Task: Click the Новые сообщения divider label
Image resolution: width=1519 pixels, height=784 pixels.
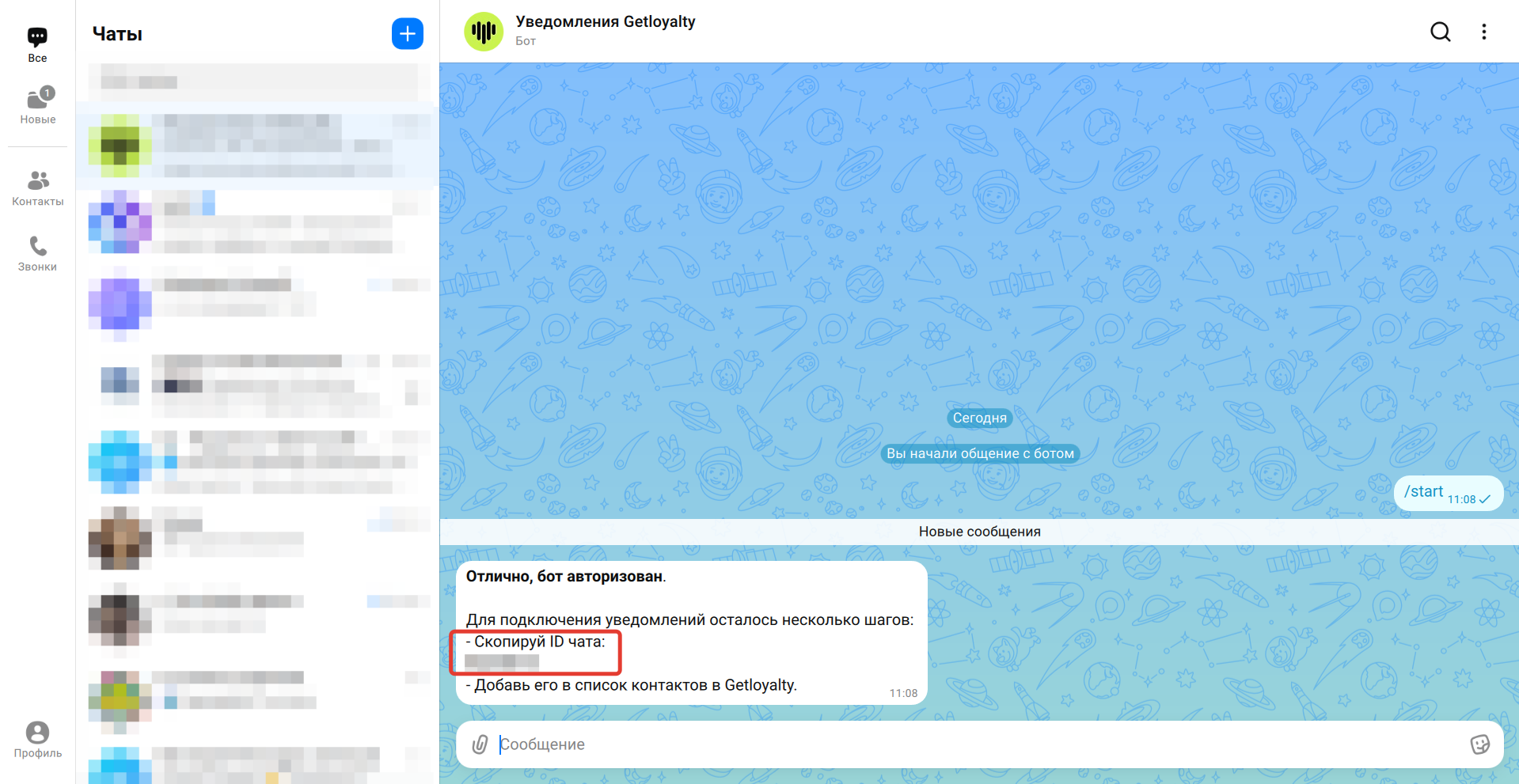Action: click(979, 532)
